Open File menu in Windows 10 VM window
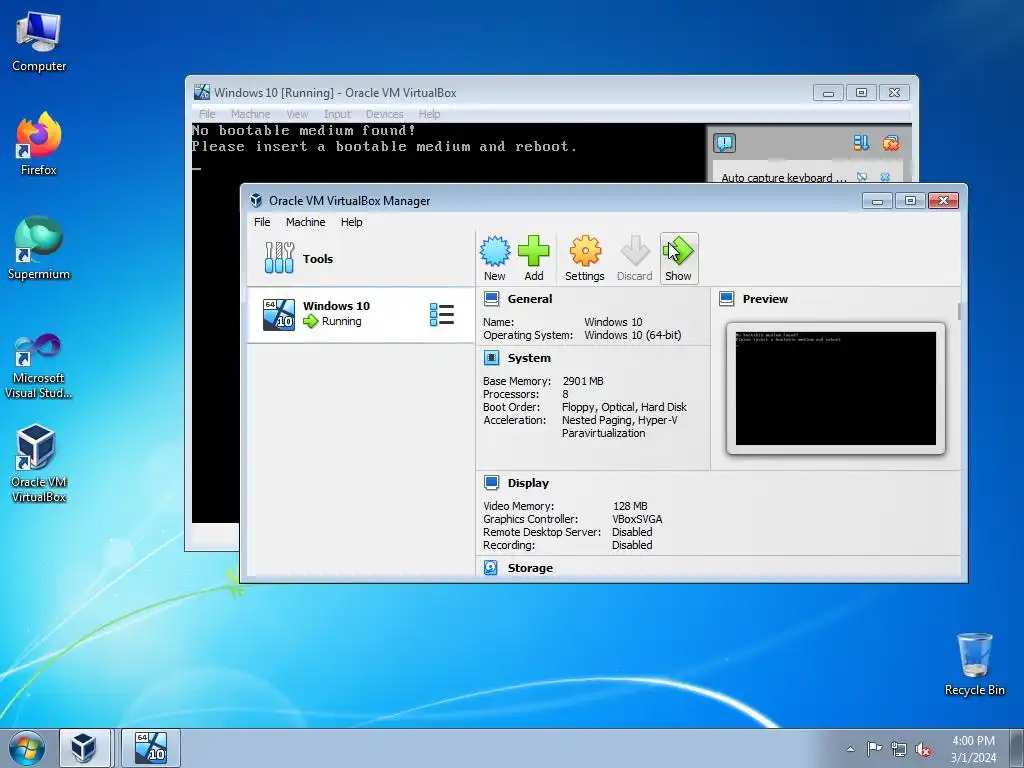Viewport: 1024px width, 768px height. (x=207, y=114)
